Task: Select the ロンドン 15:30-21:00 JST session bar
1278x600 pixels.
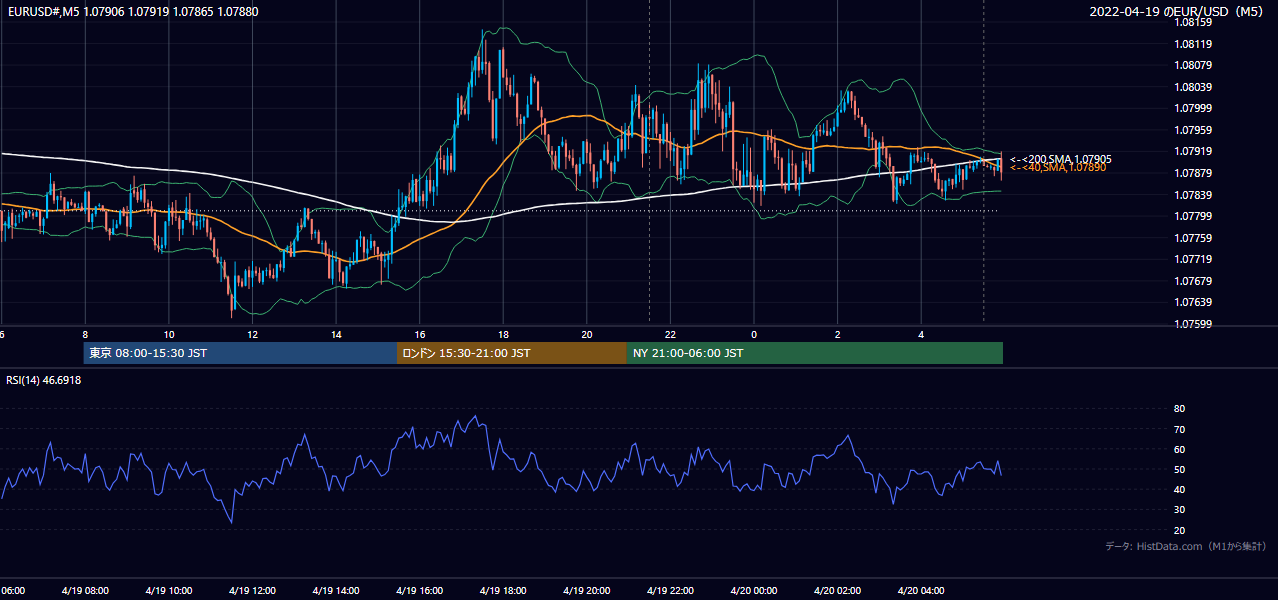Action: 512,353
